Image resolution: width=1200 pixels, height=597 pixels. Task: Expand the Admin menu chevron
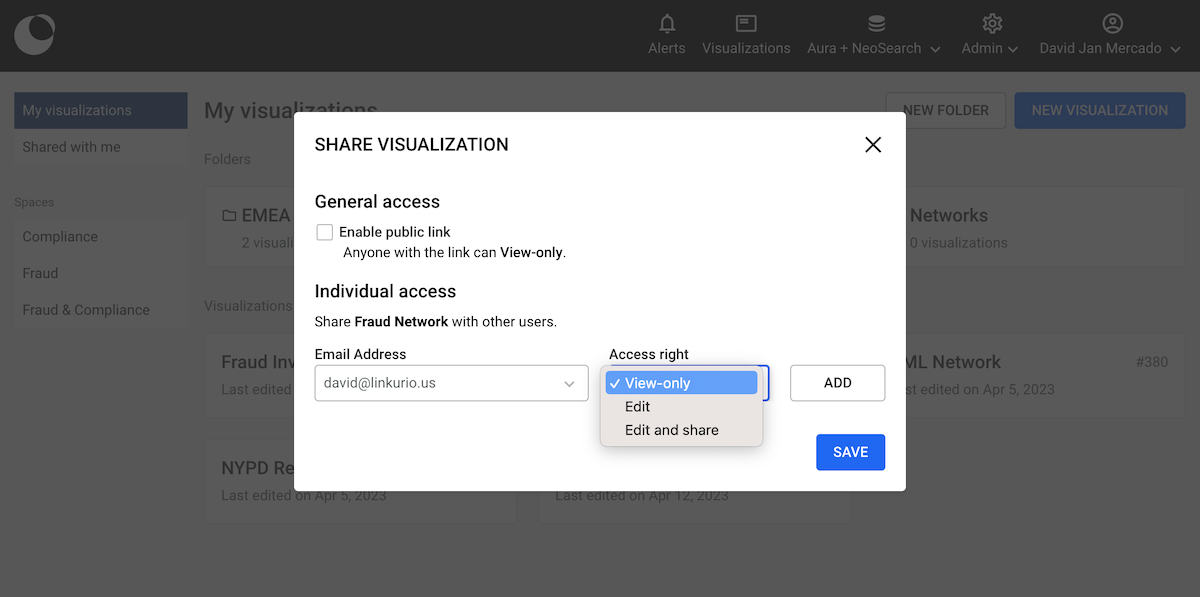pos(1013,49)
